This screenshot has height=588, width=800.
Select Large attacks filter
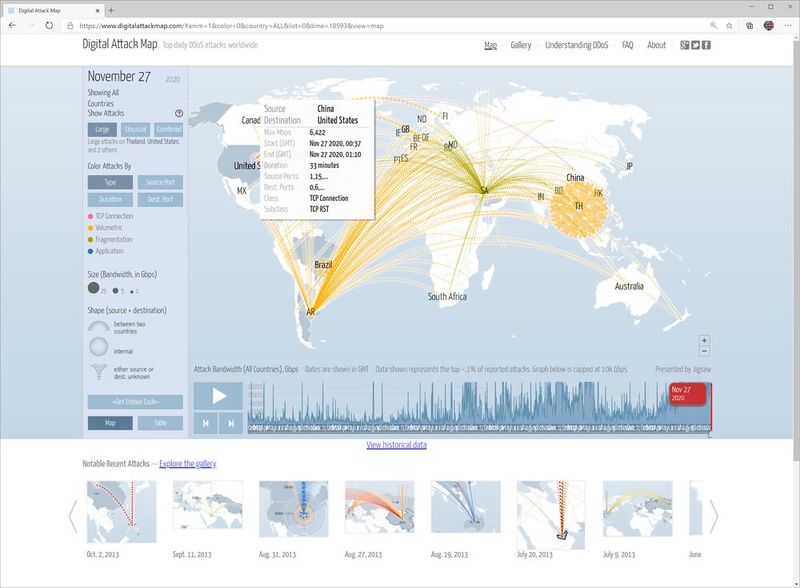click(102, 130)
